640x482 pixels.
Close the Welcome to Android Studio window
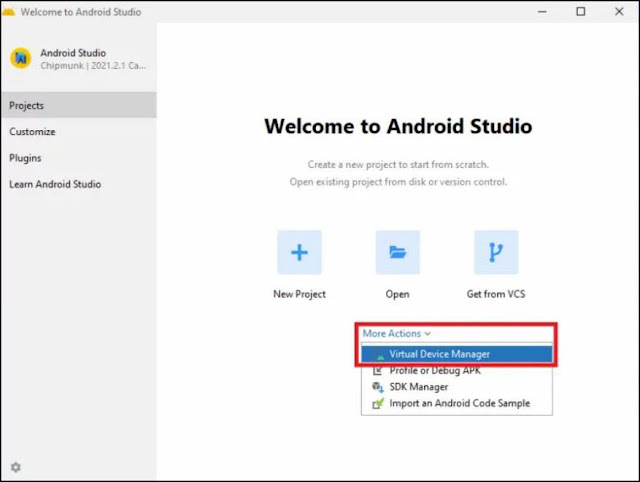click(x=619, y=12)
